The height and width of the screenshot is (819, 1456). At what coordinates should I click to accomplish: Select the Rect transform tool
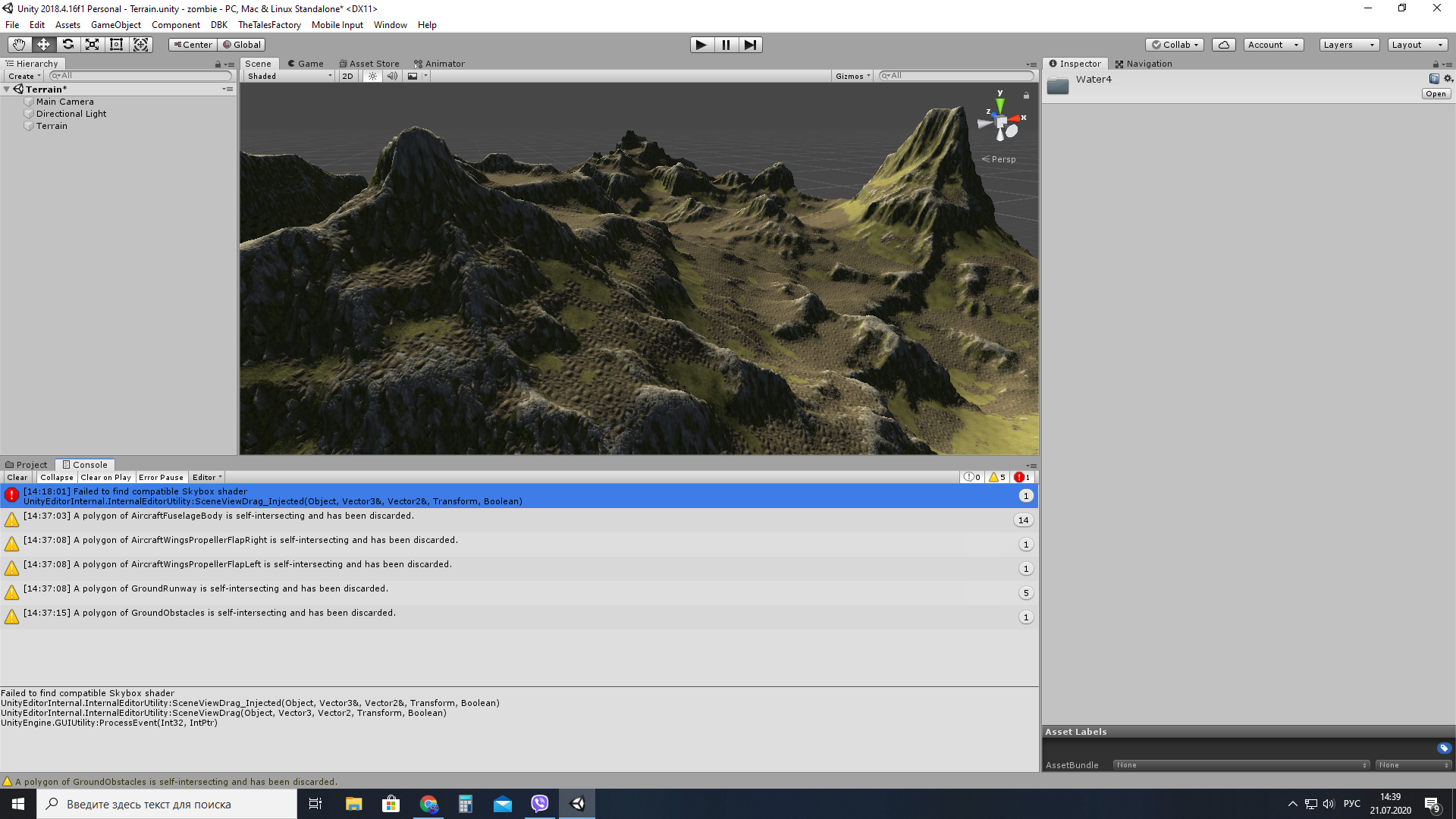116,45
